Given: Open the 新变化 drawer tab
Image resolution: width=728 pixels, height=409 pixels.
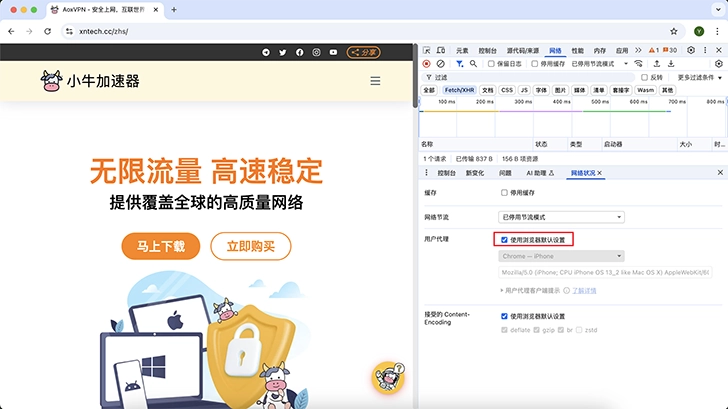Looking at the screenshot, I should click(475, 173).
